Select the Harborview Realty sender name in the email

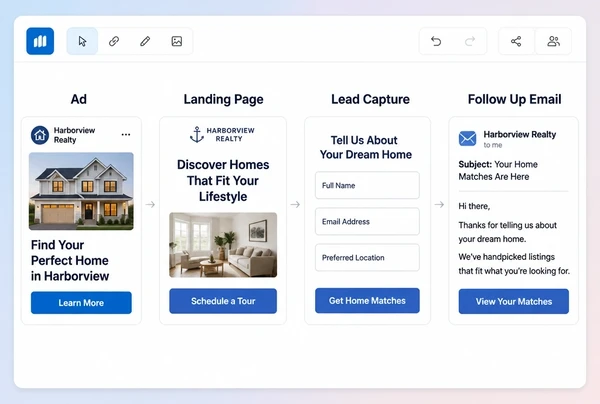coord(520,135)
